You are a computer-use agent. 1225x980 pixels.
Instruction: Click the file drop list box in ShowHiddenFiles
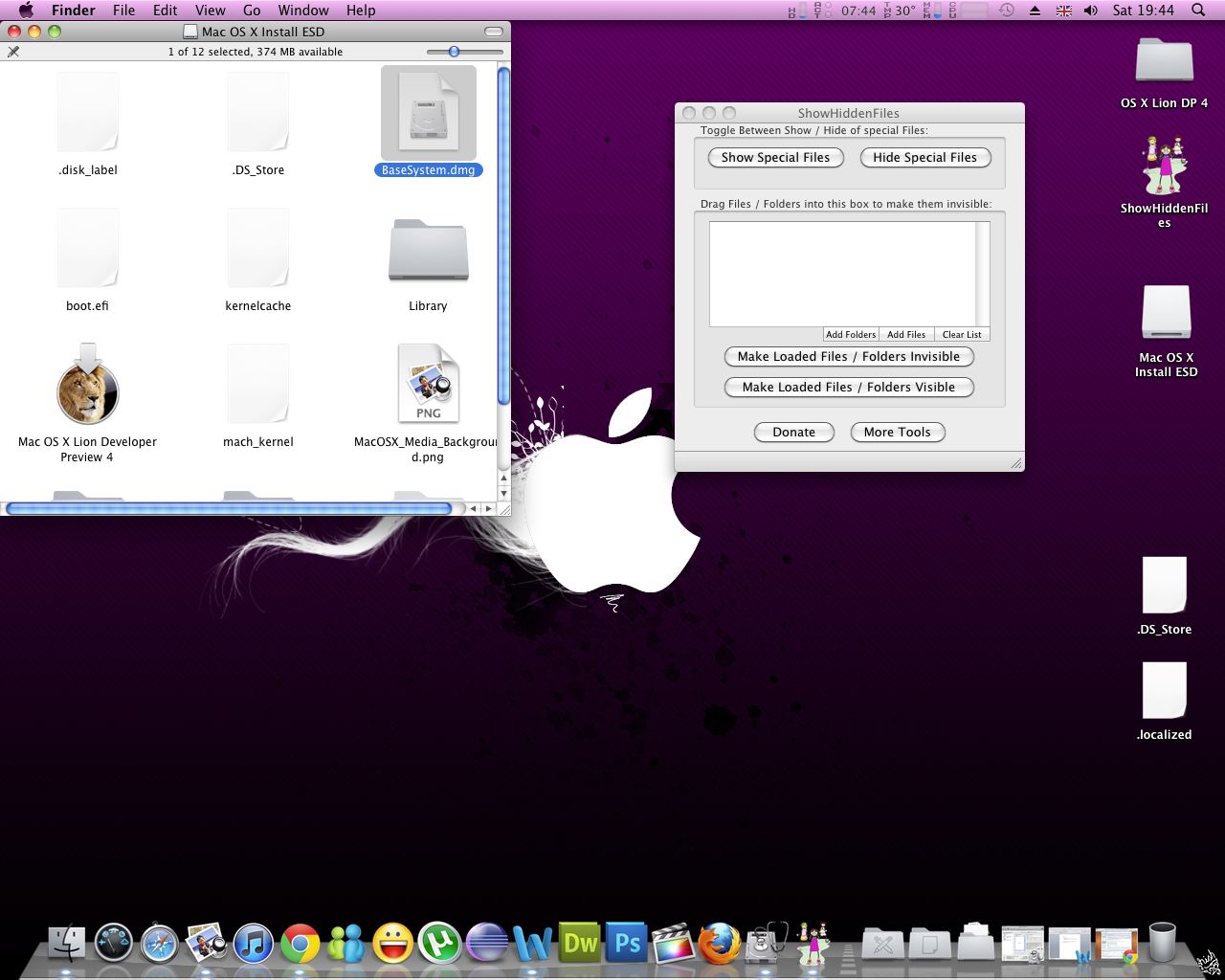pyautogui.click(x=843, y=274)
